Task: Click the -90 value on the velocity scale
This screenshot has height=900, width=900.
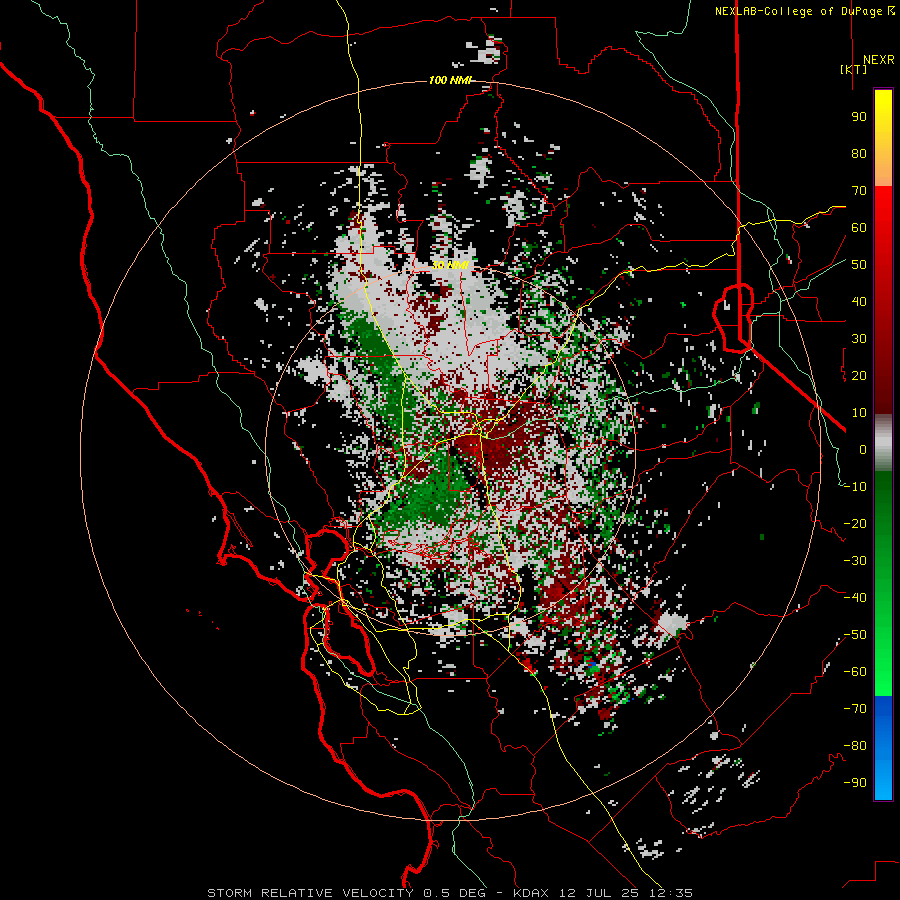Action: tap(855, 783)
